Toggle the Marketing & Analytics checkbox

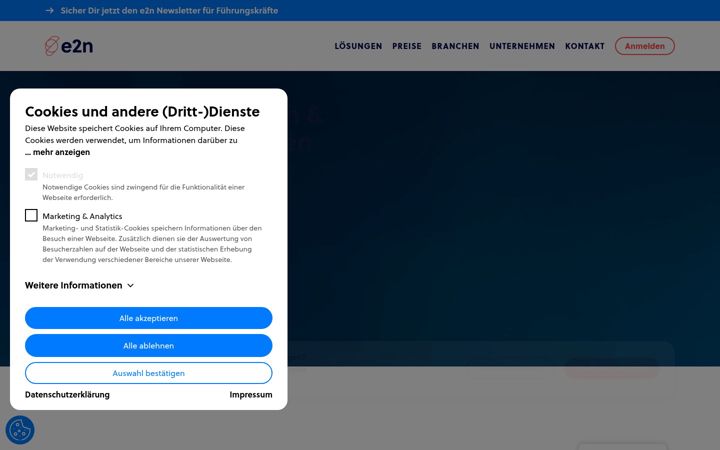coord(31,215)
